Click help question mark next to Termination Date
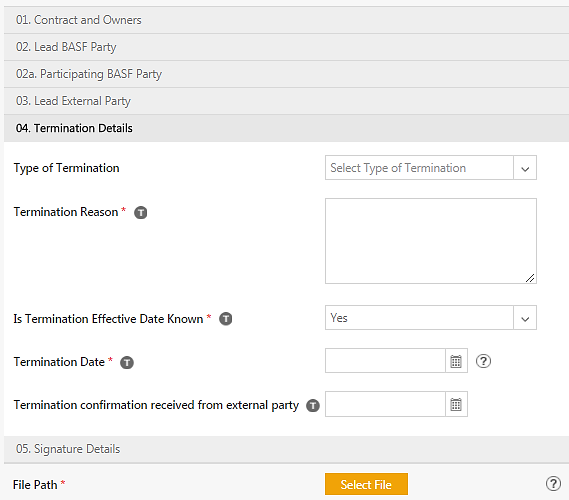569x500 pixels. [x=483, y=361]
